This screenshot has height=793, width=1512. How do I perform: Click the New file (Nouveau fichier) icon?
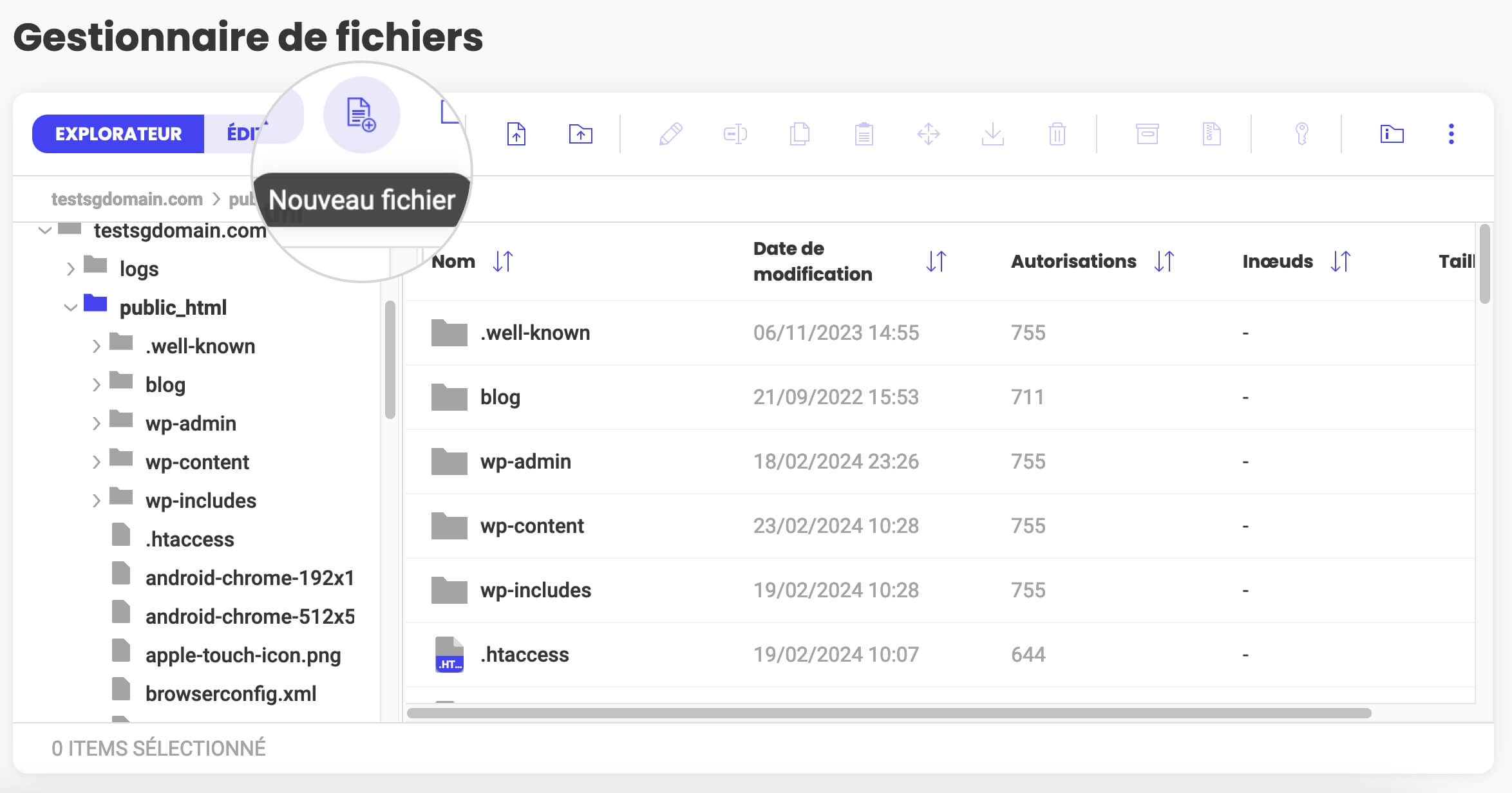[x=361, y=115]
